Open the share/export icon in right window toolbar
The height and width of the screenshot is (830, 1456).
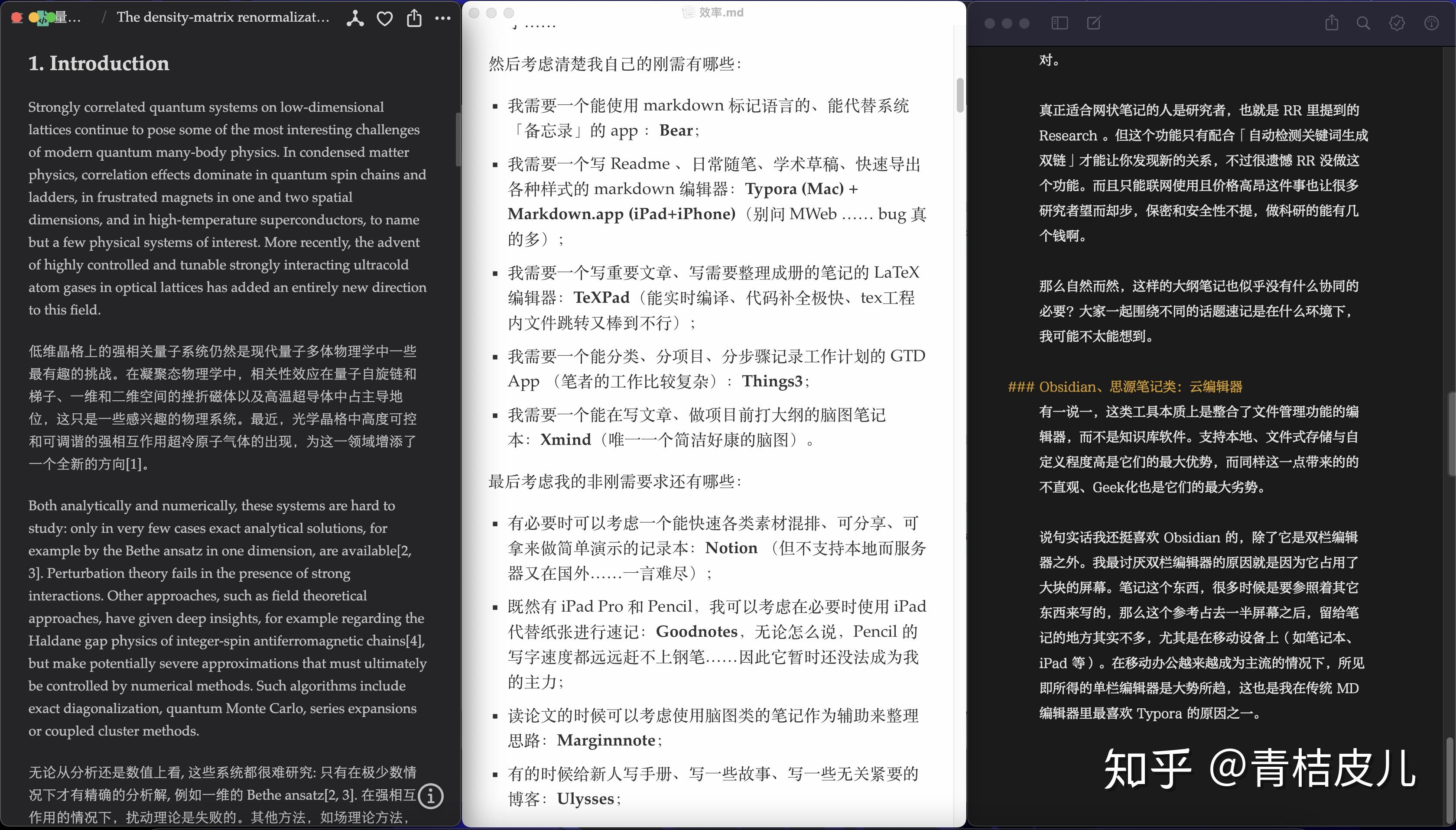click(1332, 23)
